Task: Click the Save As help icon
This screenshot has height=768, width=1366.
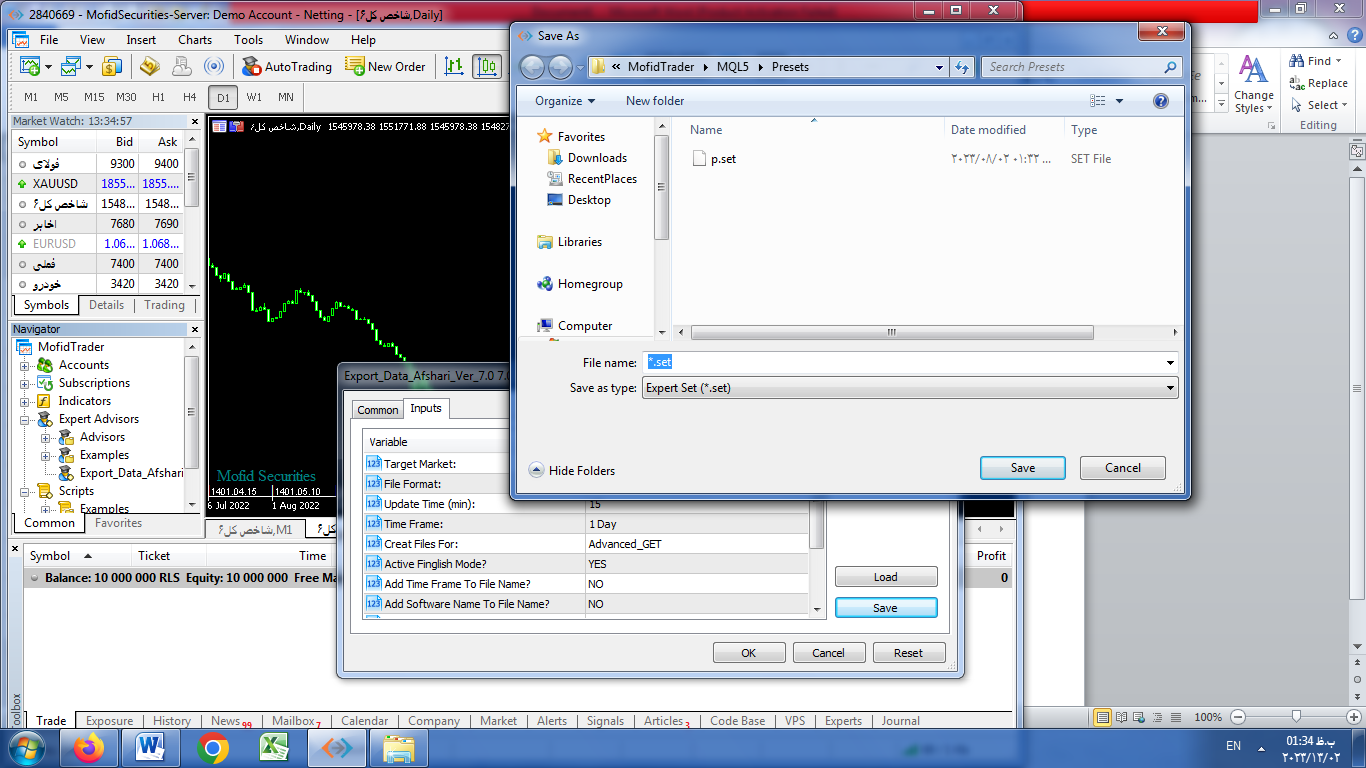Action: tap(1161, 101)
